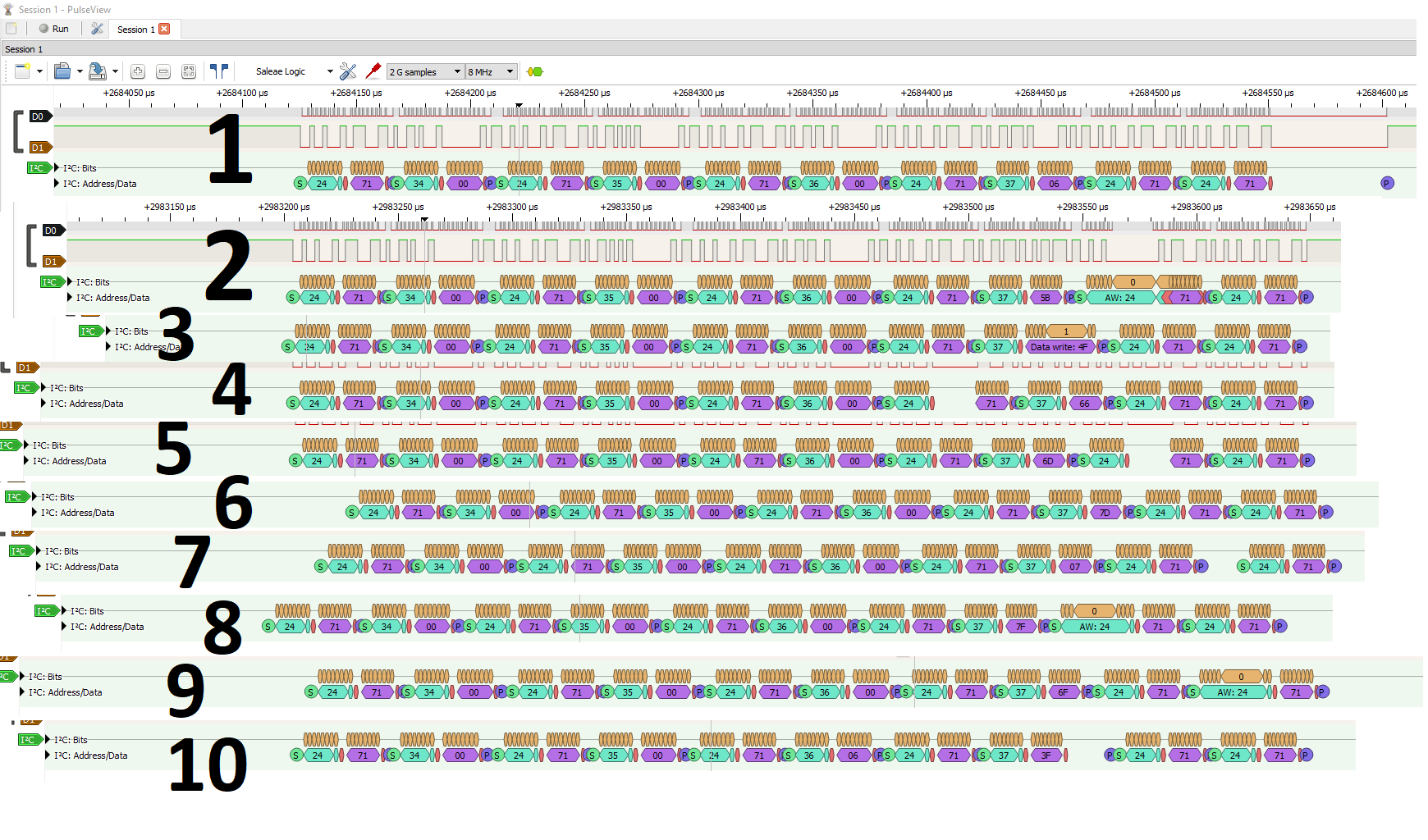1428x840 pixels.
Task: Click the save capture icon
Action: click(x=97, y=71)
